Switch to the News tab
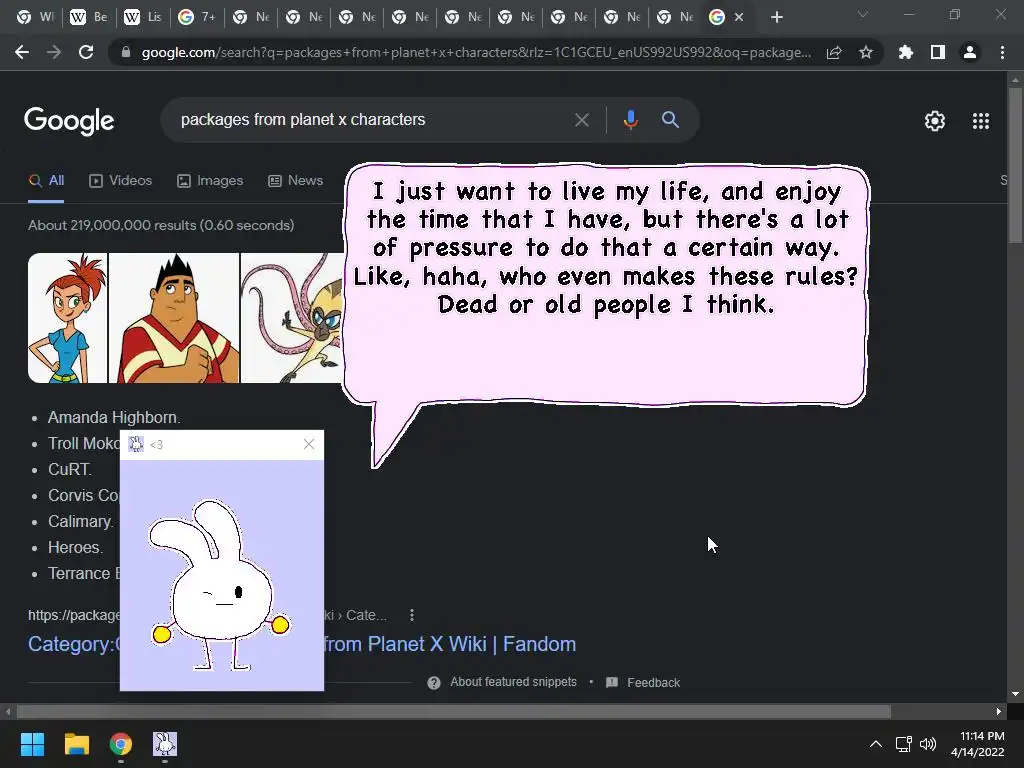 (296, 181)
